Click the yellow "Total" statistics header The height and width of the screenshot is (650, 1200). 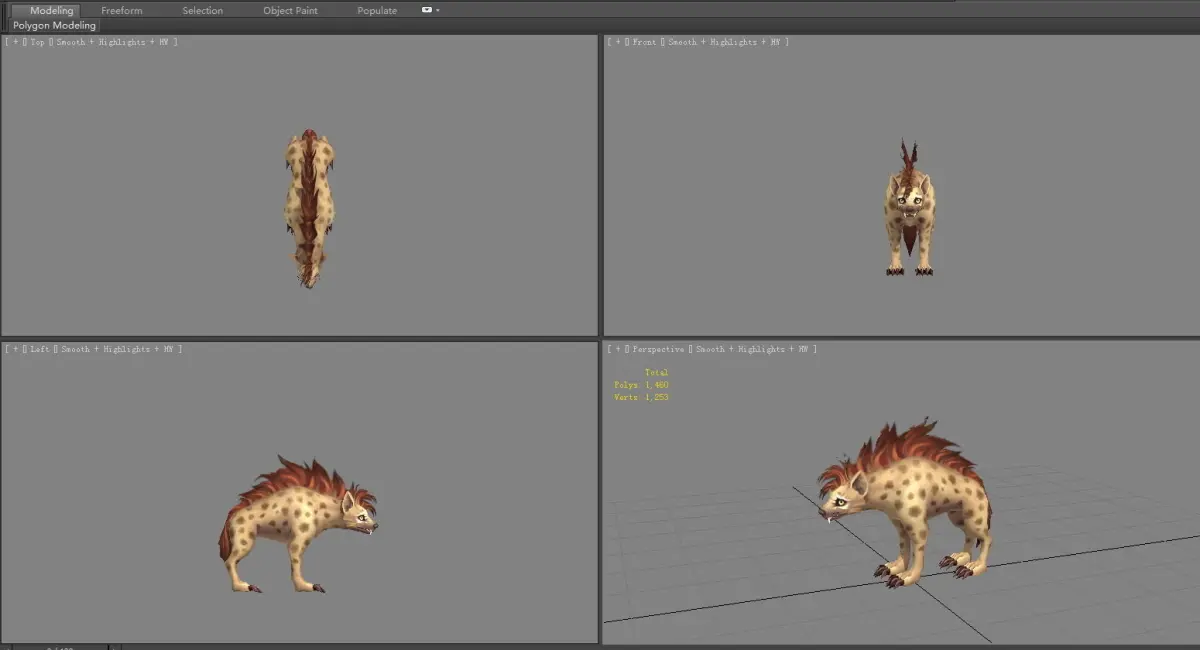[656, 372]
